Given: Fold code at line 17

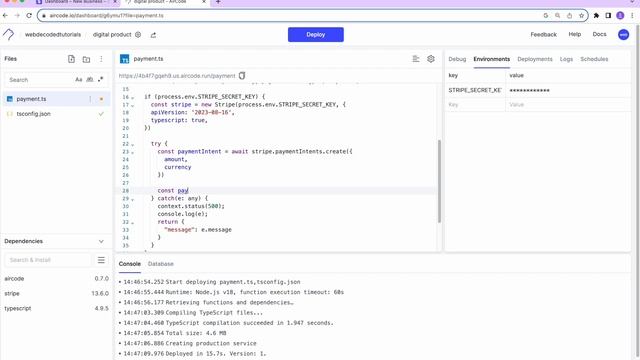Looking at the screenshot, I should point(132,105).
